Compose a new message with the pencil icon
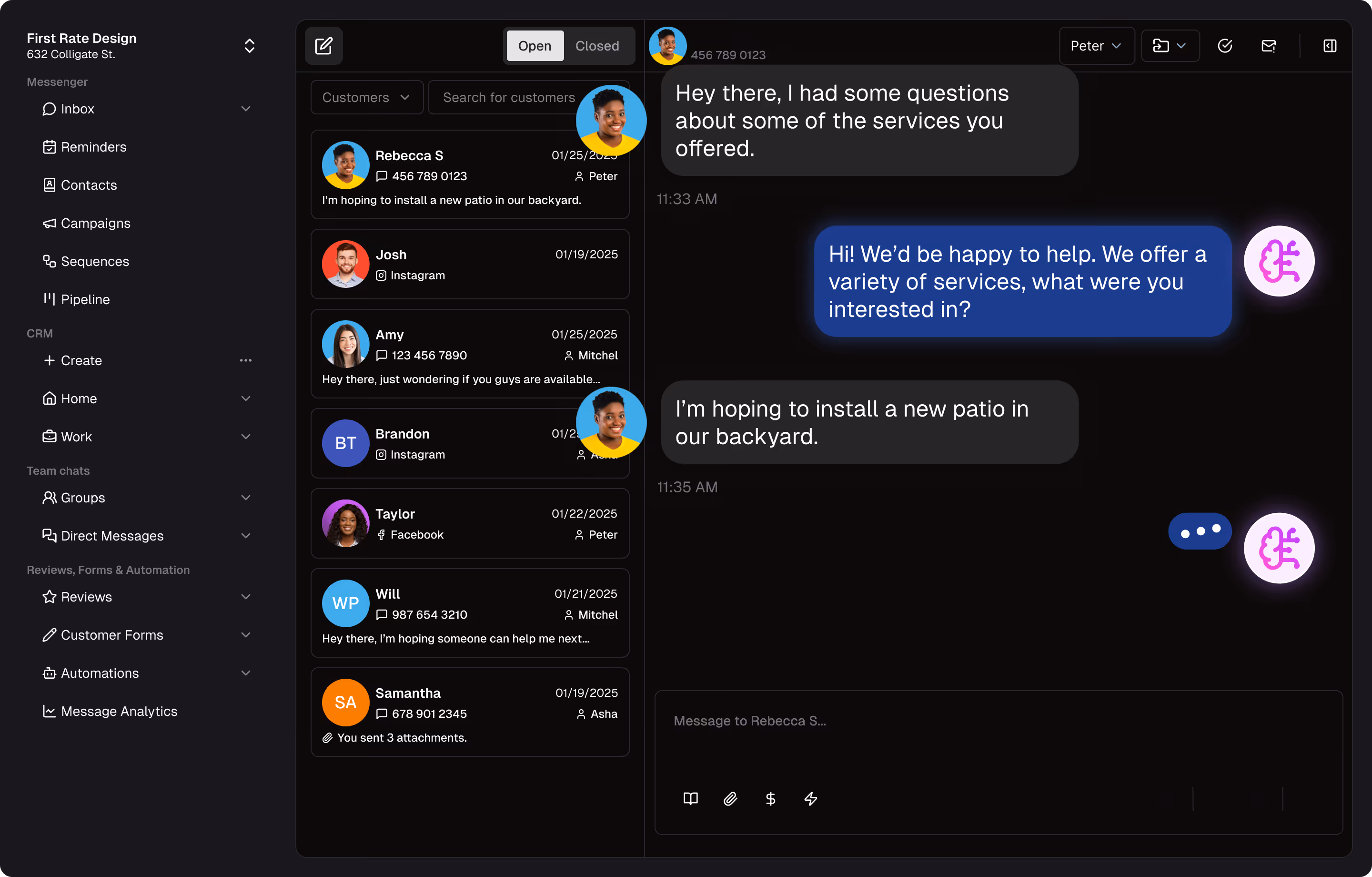1372x877 pixels. pos(323,46)
